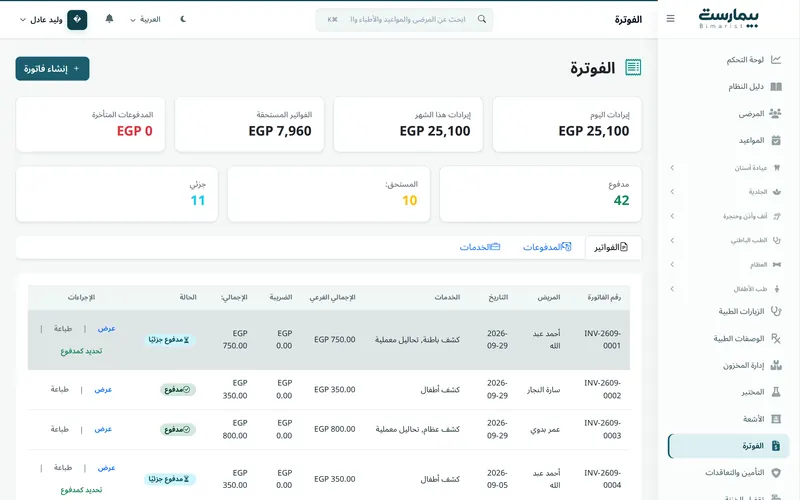Click the paid count card showing 42
Image resolution: width=800 pixels, height=500 pixels.
[540, 194]
